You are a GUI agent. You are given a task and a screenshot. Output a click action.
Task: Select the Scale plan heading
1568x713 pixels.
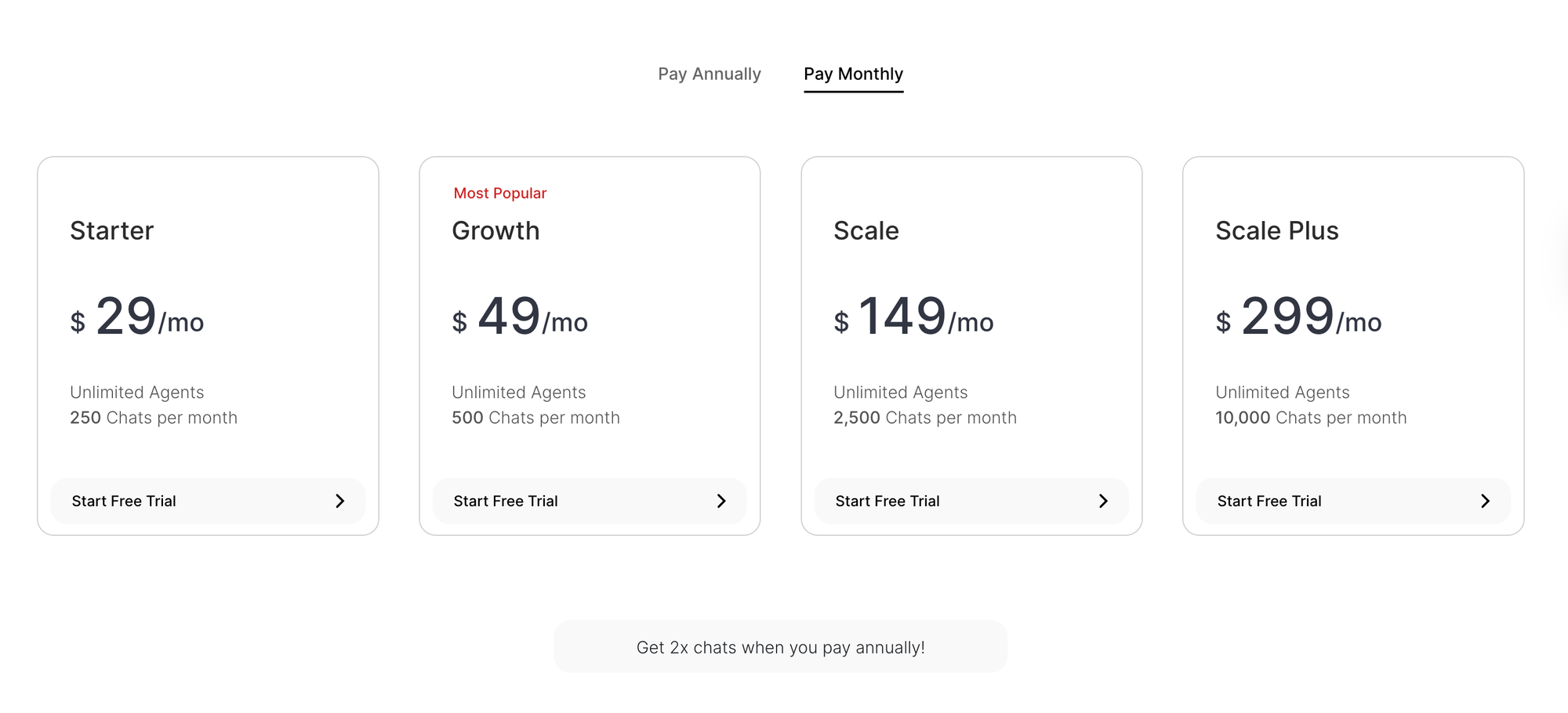[x=866, y=230]
